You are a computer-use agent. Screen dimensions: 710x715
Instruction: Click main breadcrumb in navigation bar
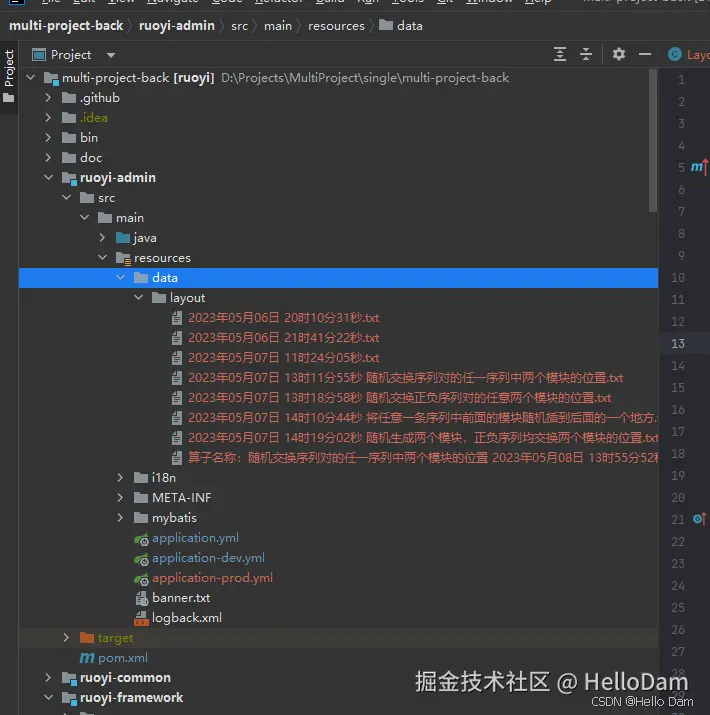coord(278,26)
